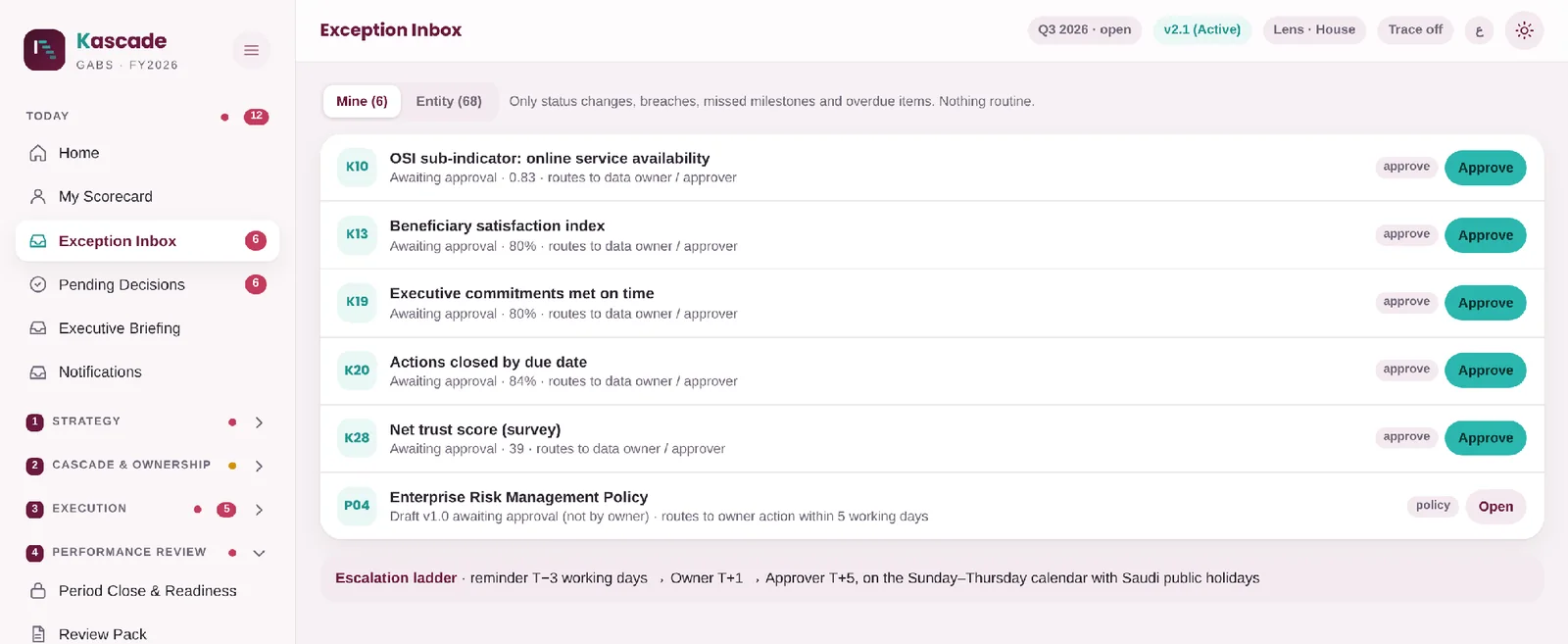Click 'Escalation ladder' label
1568x644 pixels.
[x=396, y=578]
